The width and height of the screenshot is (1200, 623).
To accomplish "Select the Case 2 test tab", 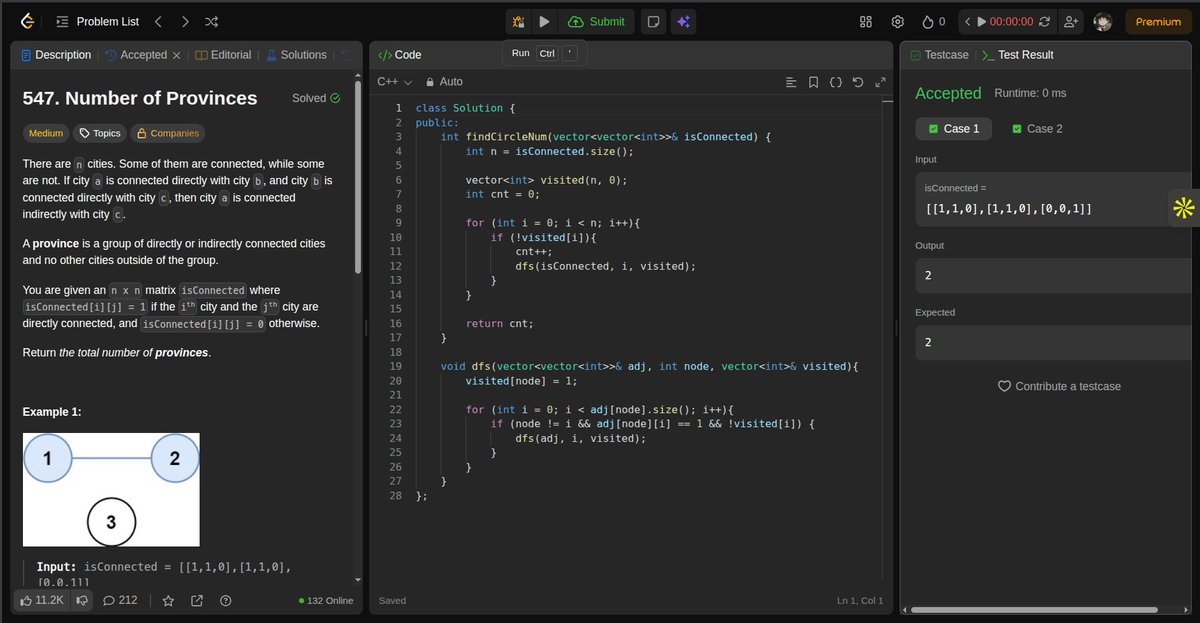I will pyautogui.click(x=1037, y=129).
